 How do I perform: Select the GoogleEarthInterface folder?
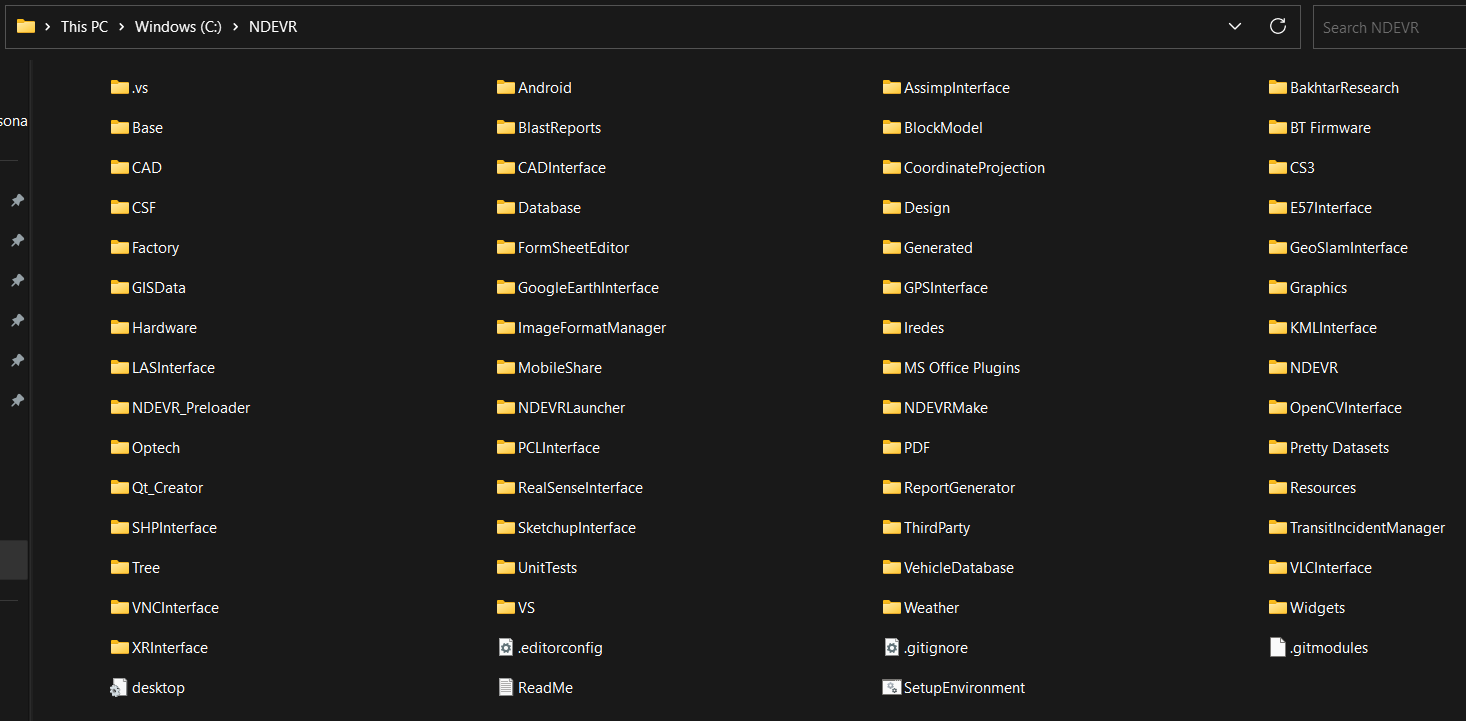(x=588, y=288)
